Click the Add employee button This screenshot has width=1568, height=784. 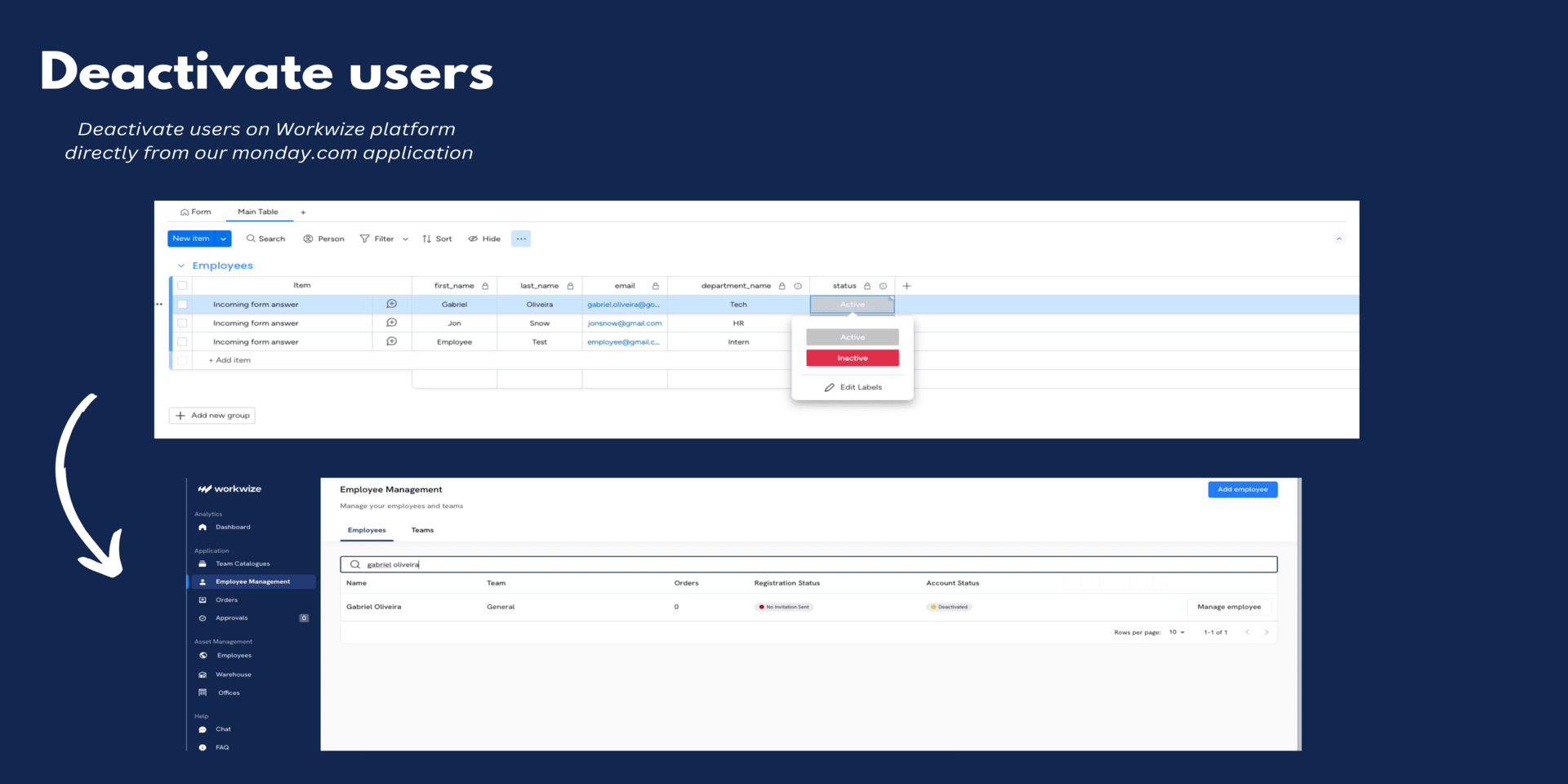1243,489
